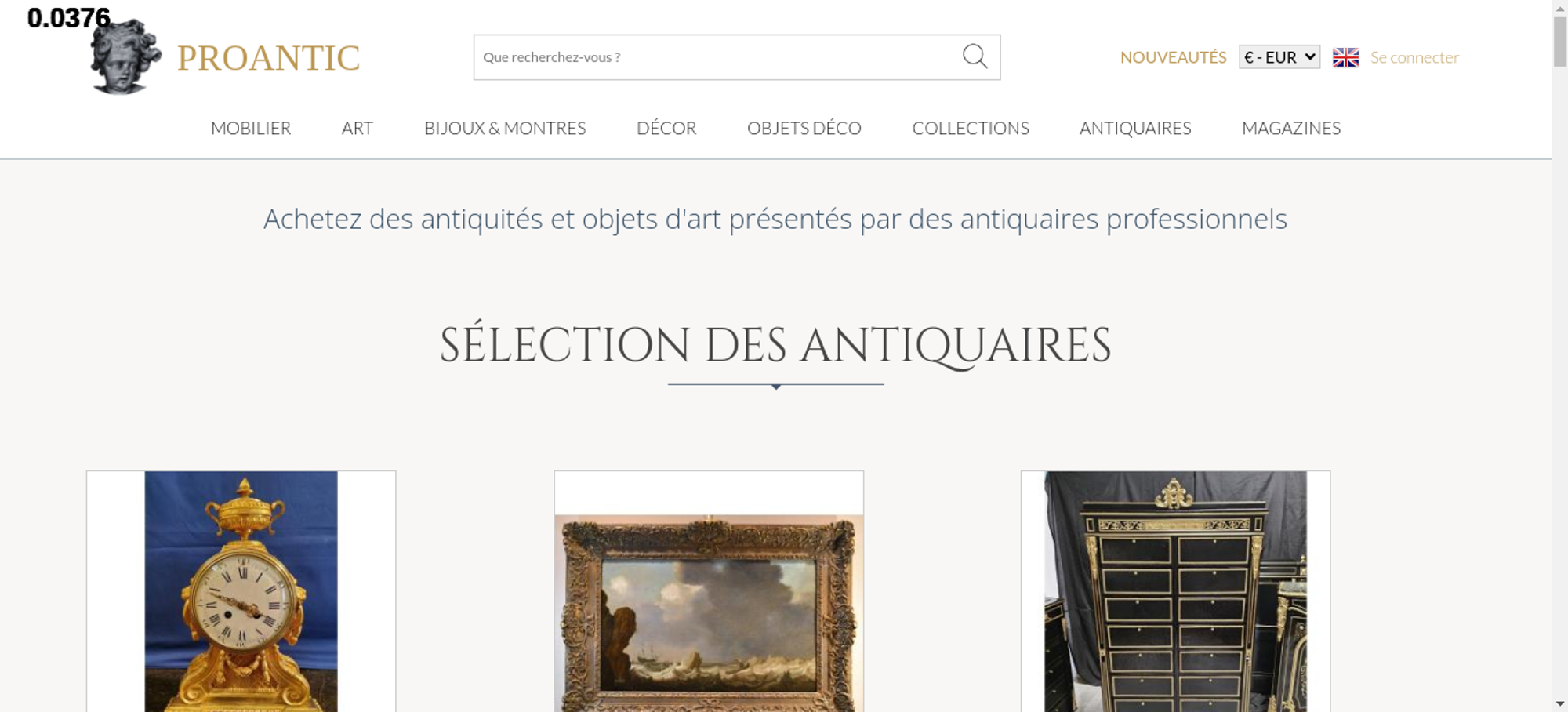The image size is (1568, 712).
Task: Open the currency EUR dropdown
Action: (x=1279, y=57)
